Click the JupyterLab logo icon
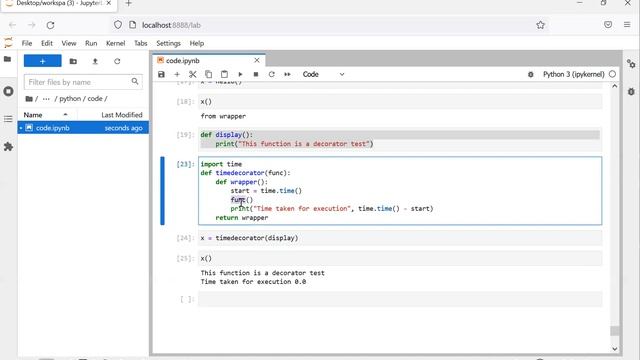Screen dimensions: 640x360 click(8, 43)
